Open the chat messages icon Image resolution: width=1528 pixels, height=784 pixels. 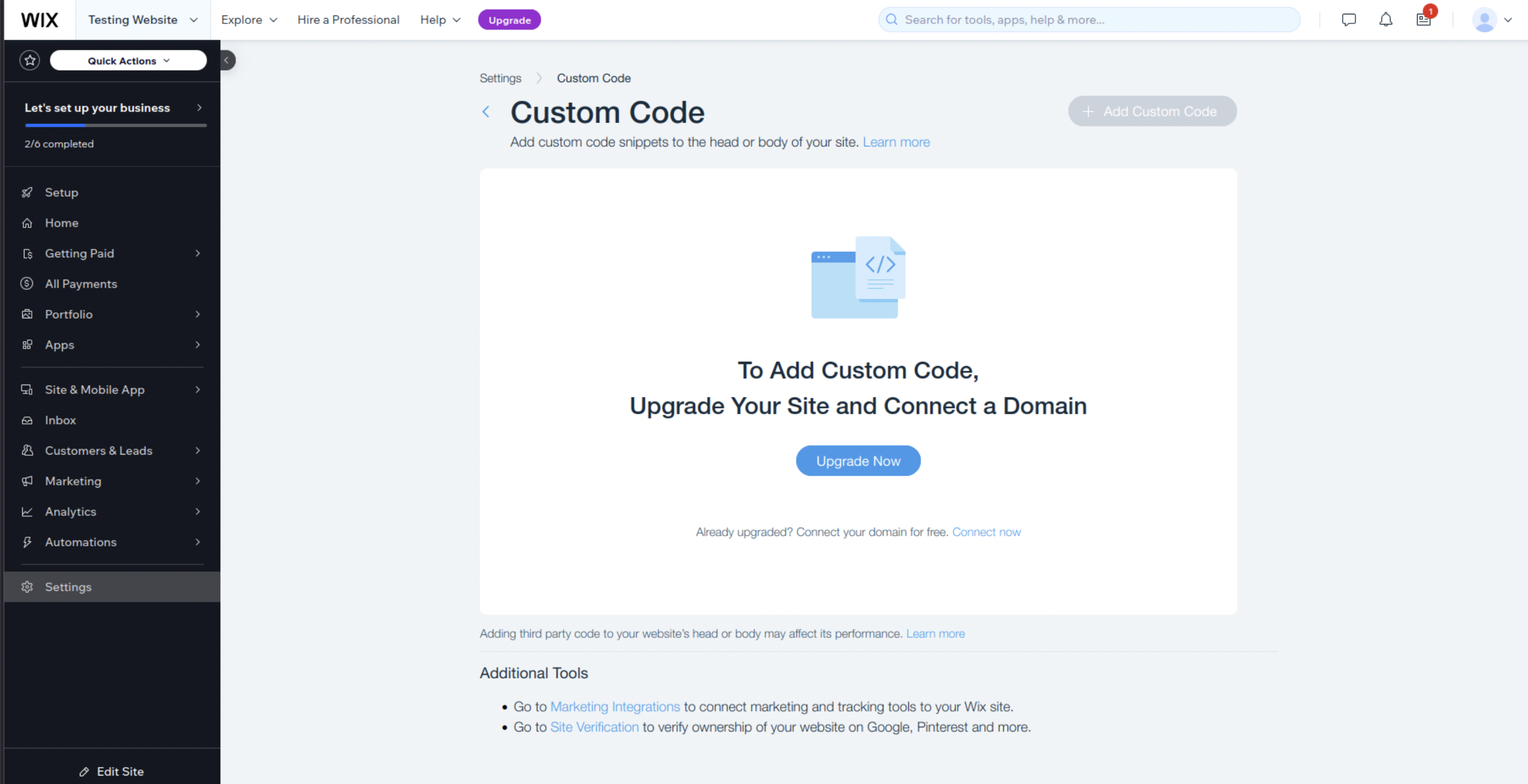(x=1348, y=20)
